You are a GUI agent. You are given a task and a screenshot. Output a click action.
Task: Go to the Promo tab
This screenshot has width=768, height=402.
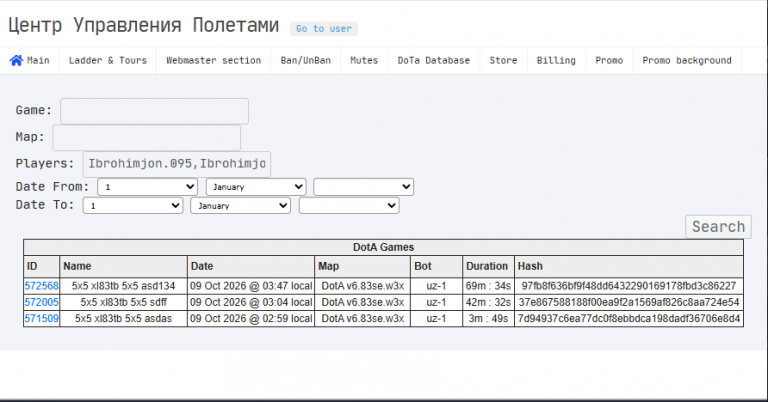pos(609,60)
